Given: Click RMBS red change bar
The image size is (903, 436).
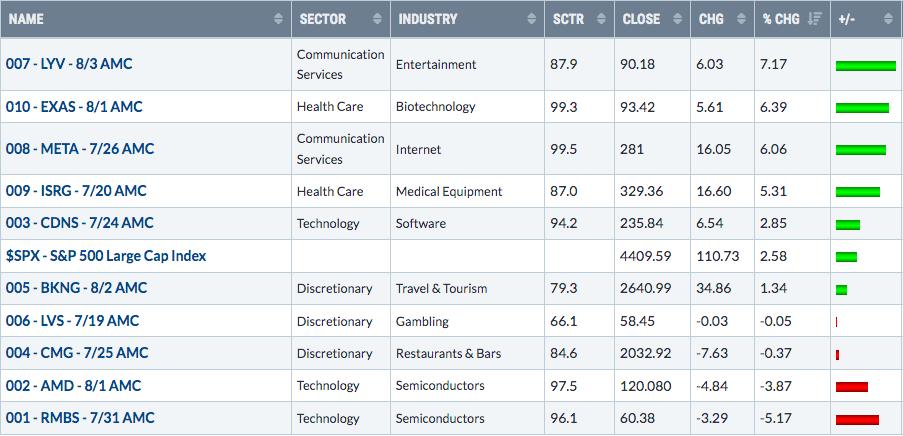Looking at the screenshot, I should (857, 420).
